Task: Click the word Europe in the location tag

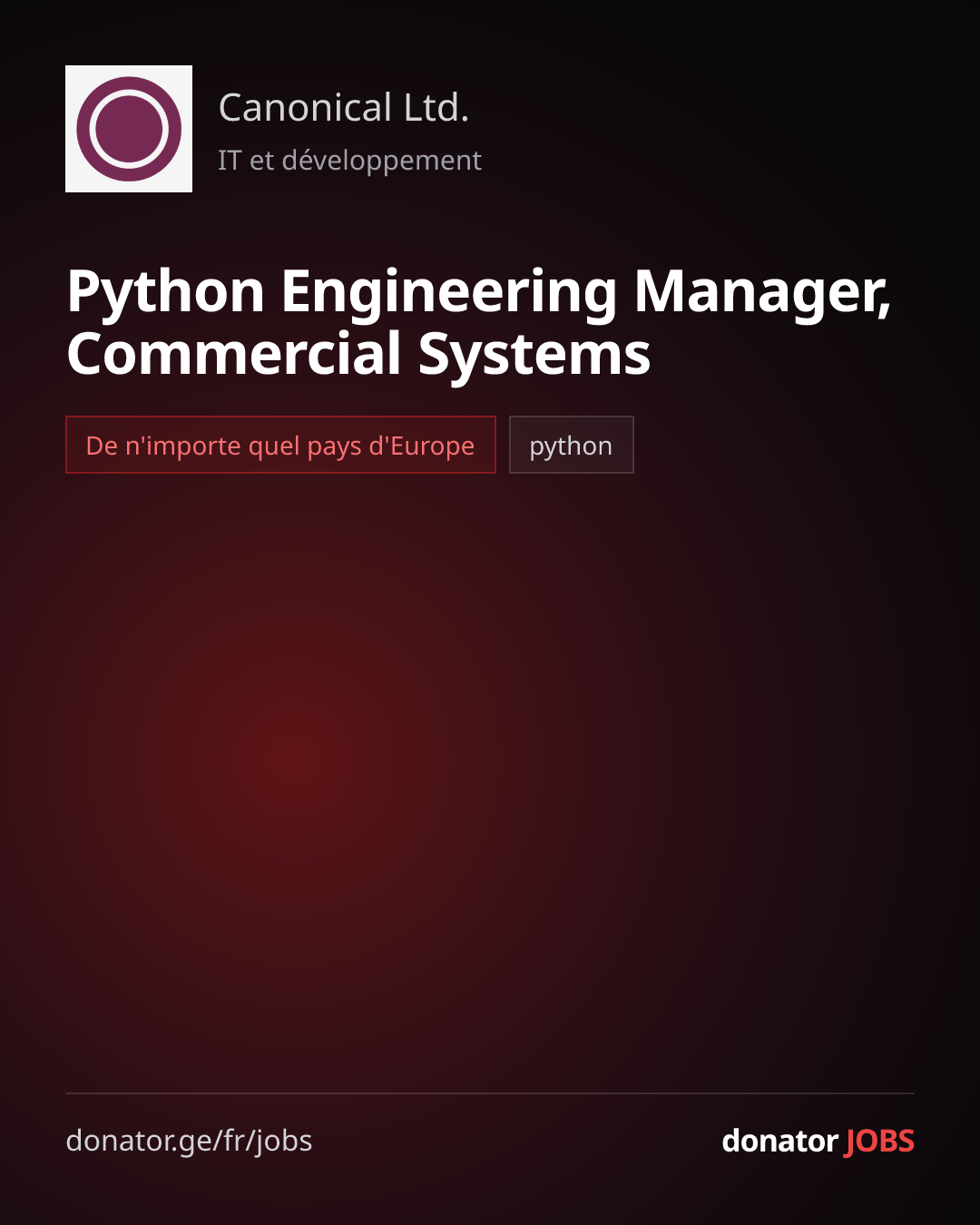Action: pos(432,446)
